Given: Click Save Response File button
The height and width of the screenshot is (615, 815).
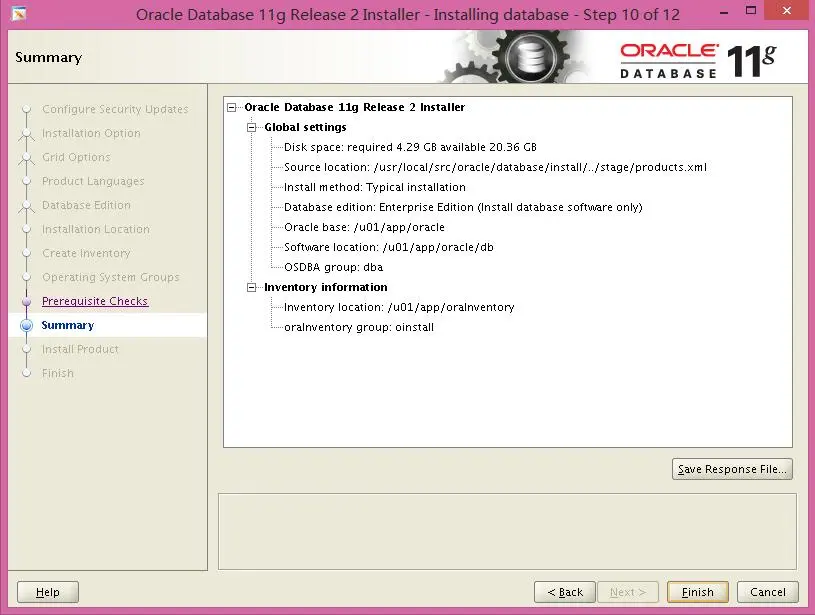Looking at the screenshot, I should [732, 469].
